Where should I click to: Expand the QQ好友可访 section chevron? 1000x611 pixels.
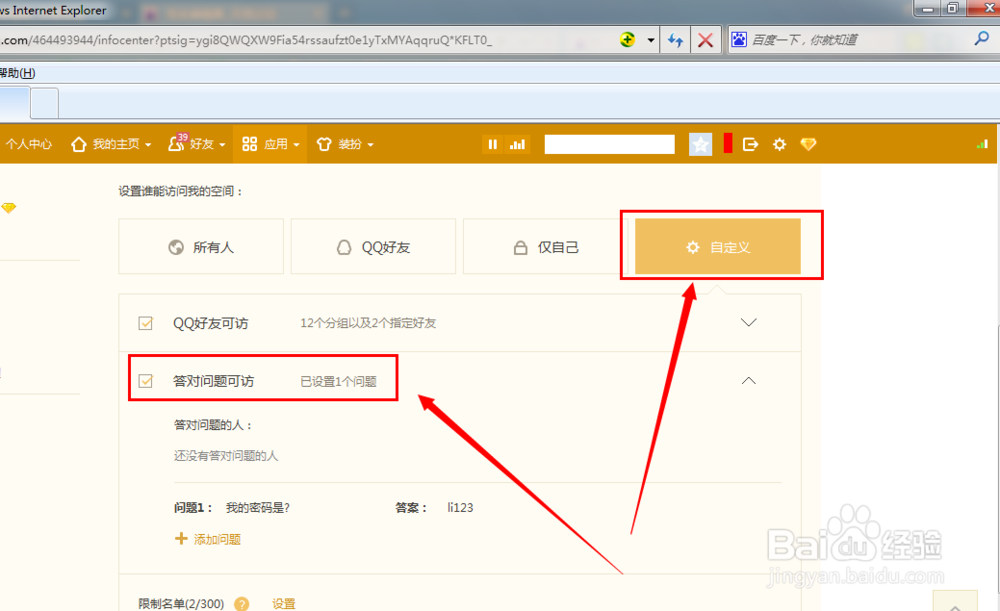tap(750, 322)
